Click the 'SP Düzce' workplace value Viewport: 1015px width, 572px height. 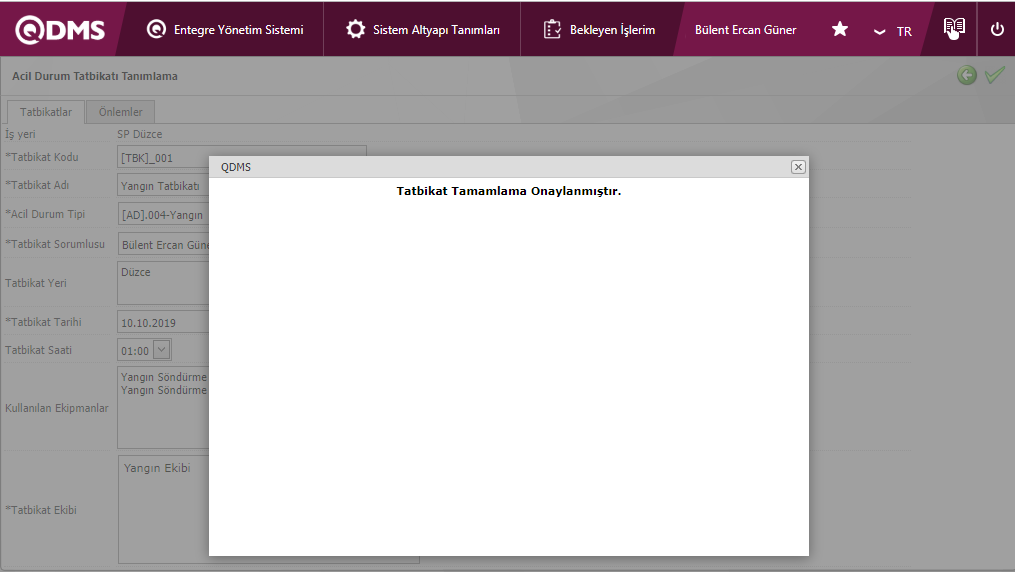[140, 134]
